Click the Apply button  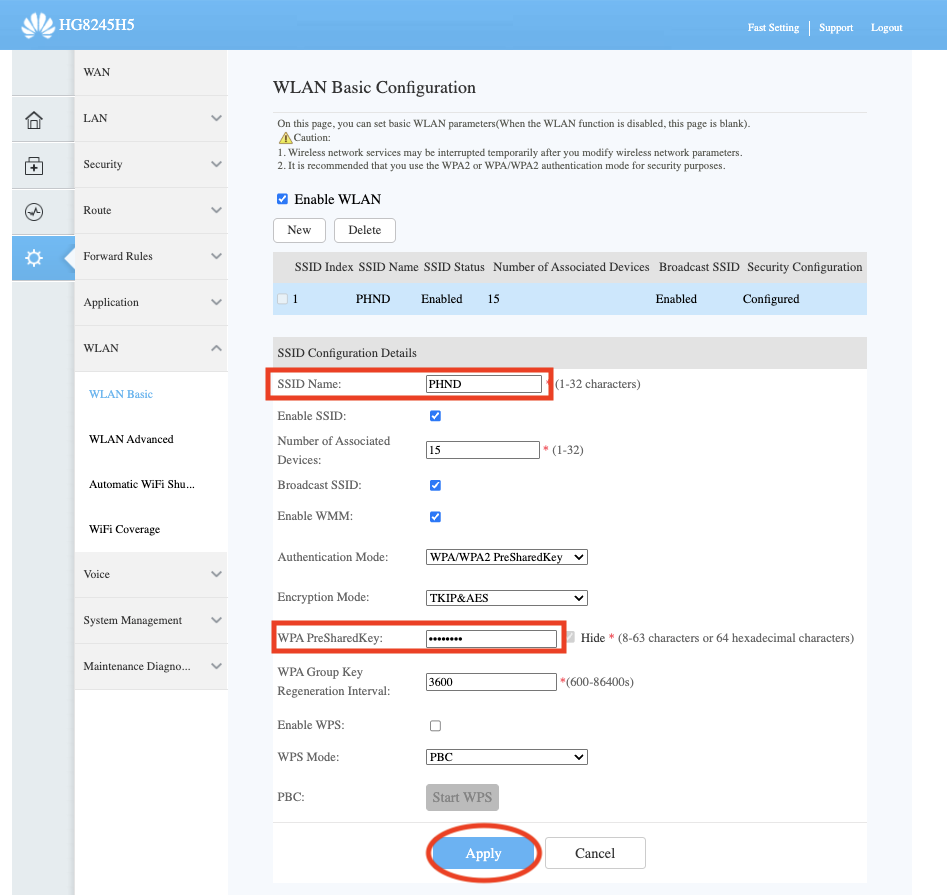pos(483,853)
